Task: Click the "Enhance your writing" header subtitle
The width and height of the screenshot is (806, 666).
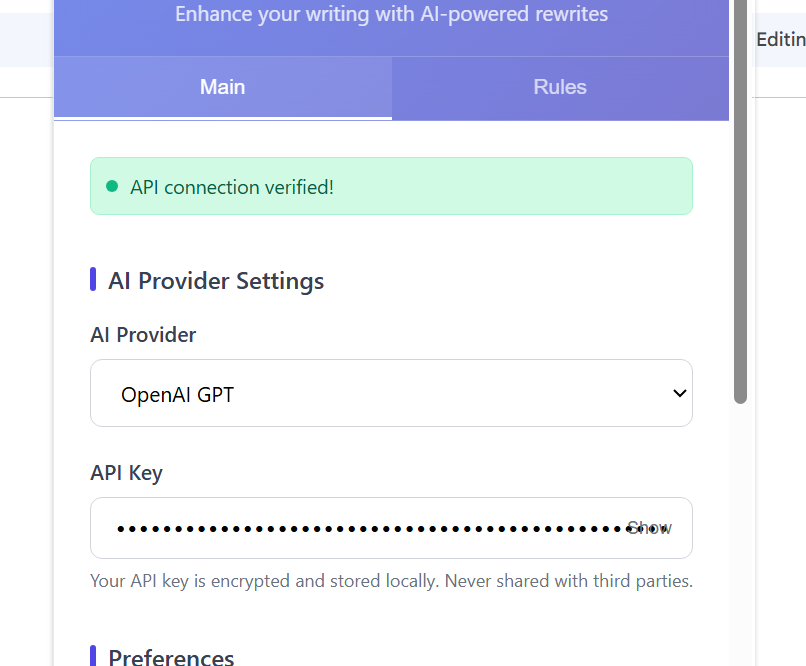Action: coord(391,14)
